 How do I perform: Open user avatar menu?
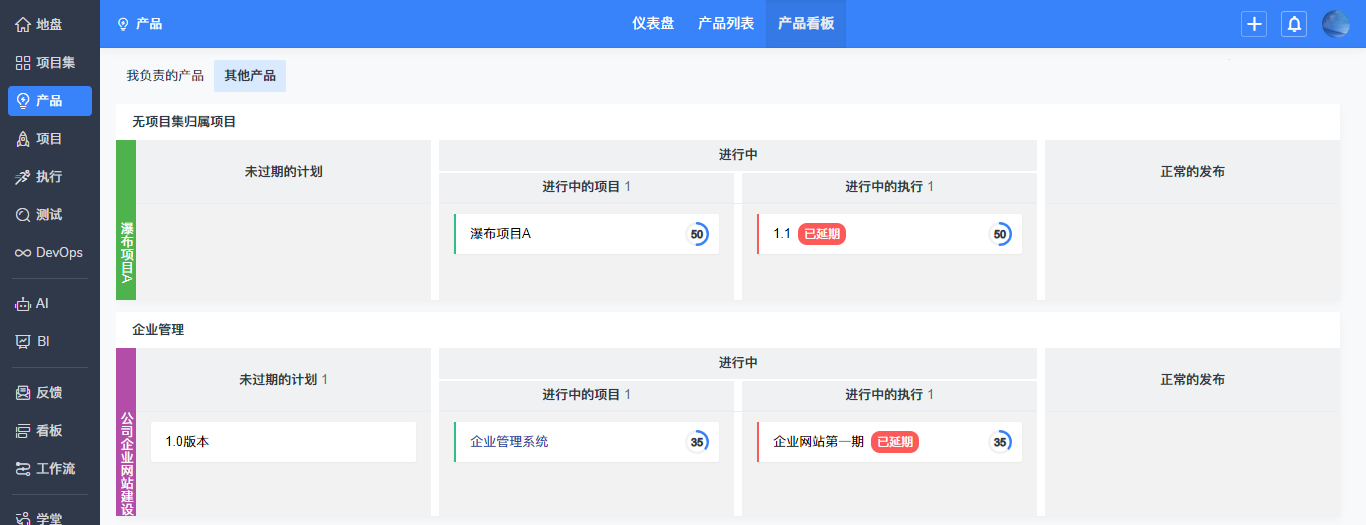tap(1336, 24)
